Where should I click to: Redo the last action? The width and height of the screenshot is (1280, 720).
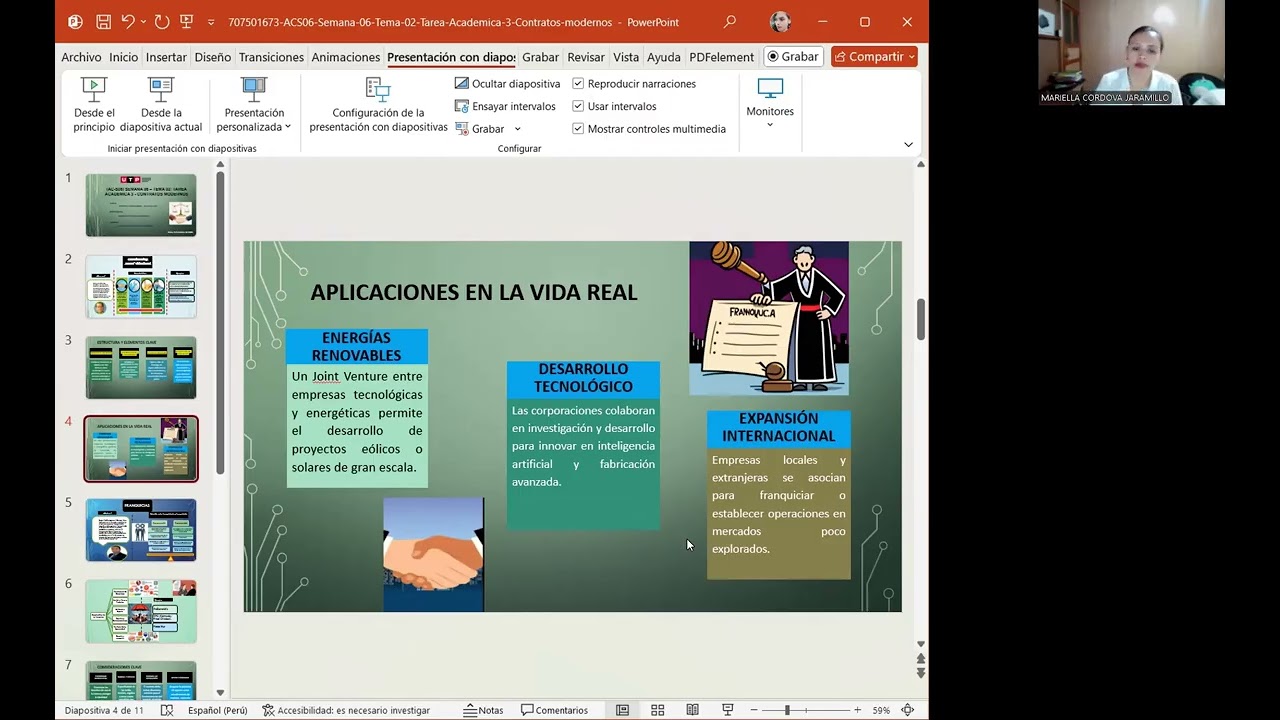click(x=162, y=22)
